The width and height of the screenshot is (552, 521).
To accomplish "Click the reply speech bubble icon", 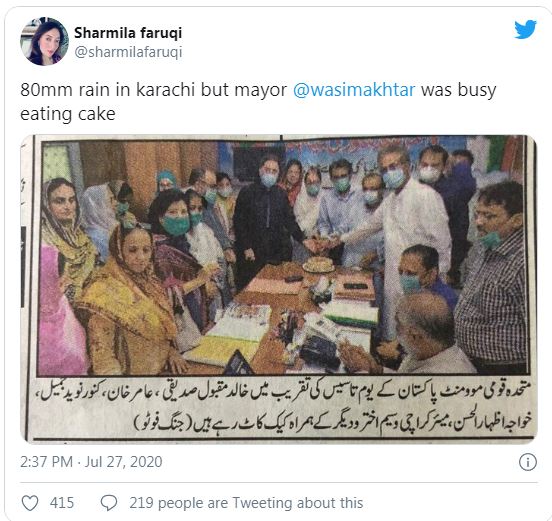I will pyautogui.click(x=109, y=503).
